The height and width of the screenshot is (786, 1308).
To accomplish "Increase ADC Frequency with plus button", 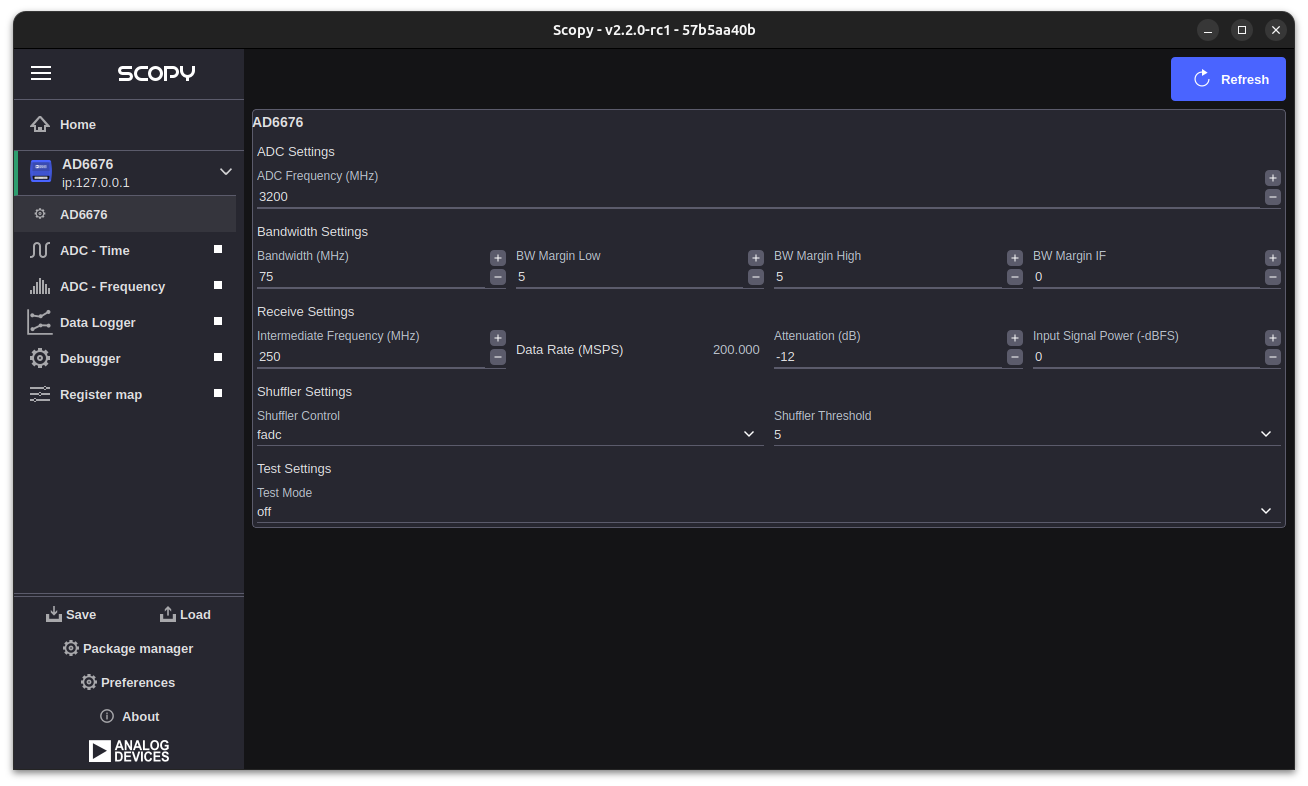I will tap(1273, 178).
